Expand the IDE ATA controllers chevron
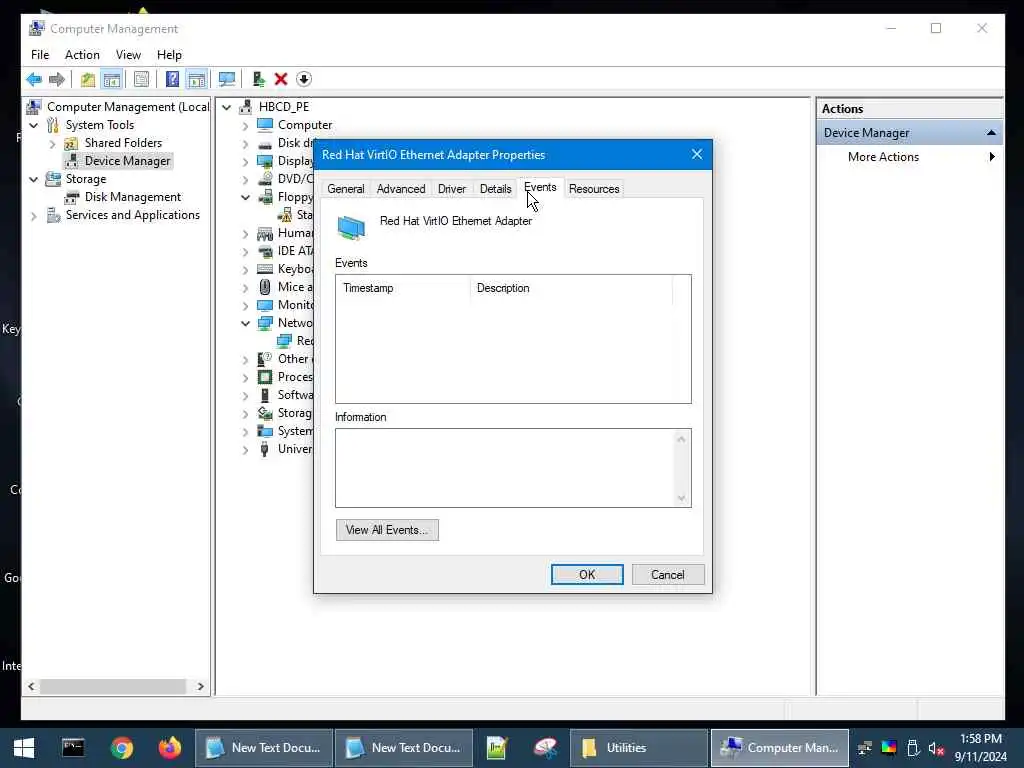1024x768 pixels. tap(246, 251)
